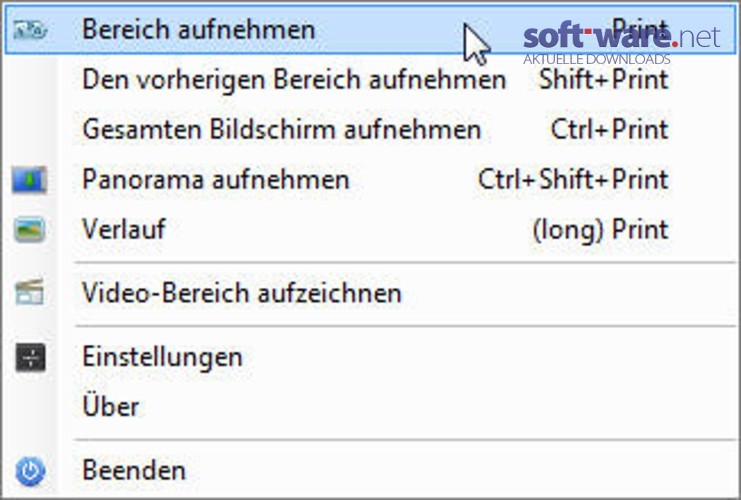Click the blue power icon beside Beenden

point(30,471)
